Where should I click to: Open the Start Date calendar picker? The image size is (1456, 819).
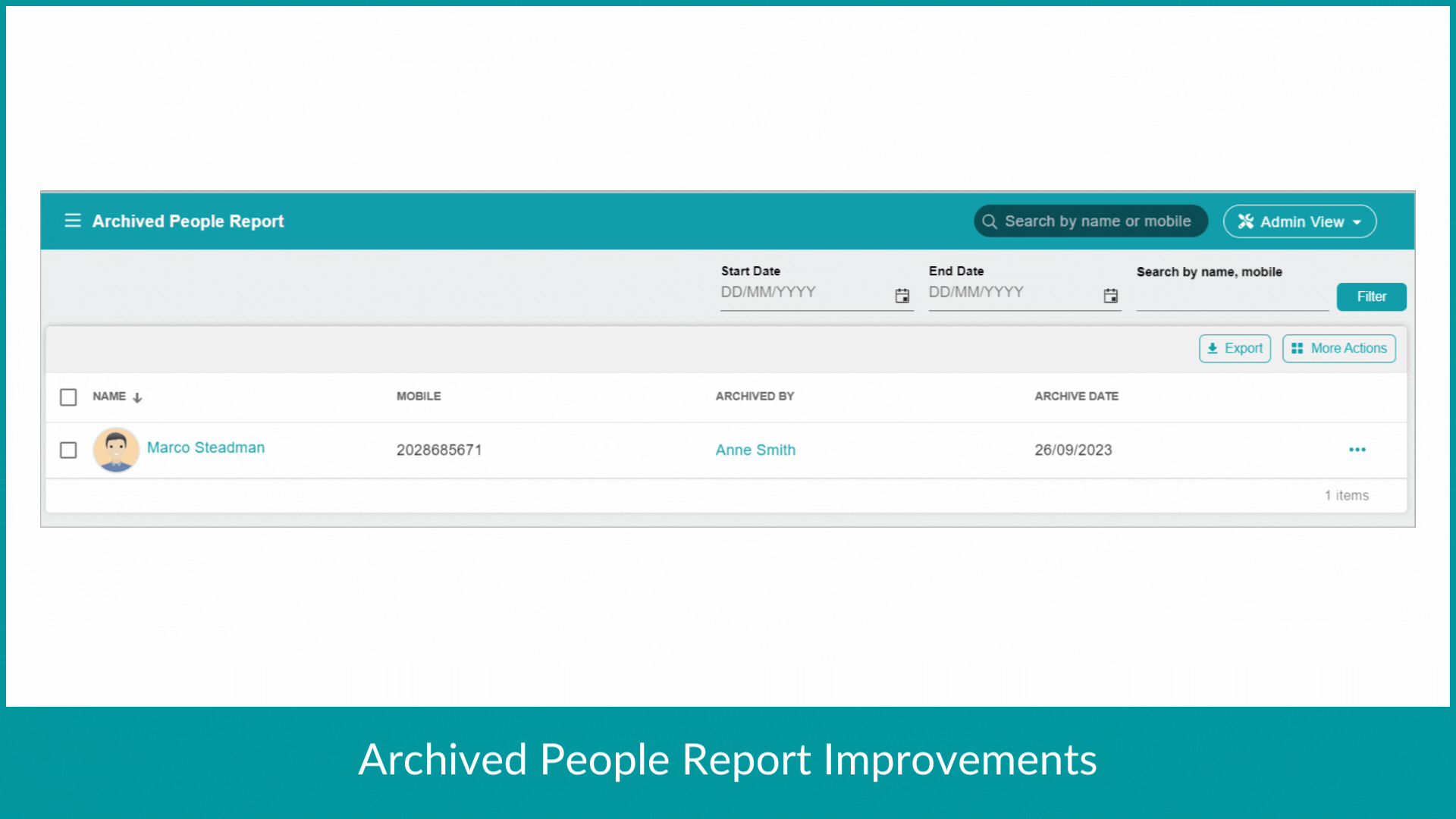pos(902,296)
